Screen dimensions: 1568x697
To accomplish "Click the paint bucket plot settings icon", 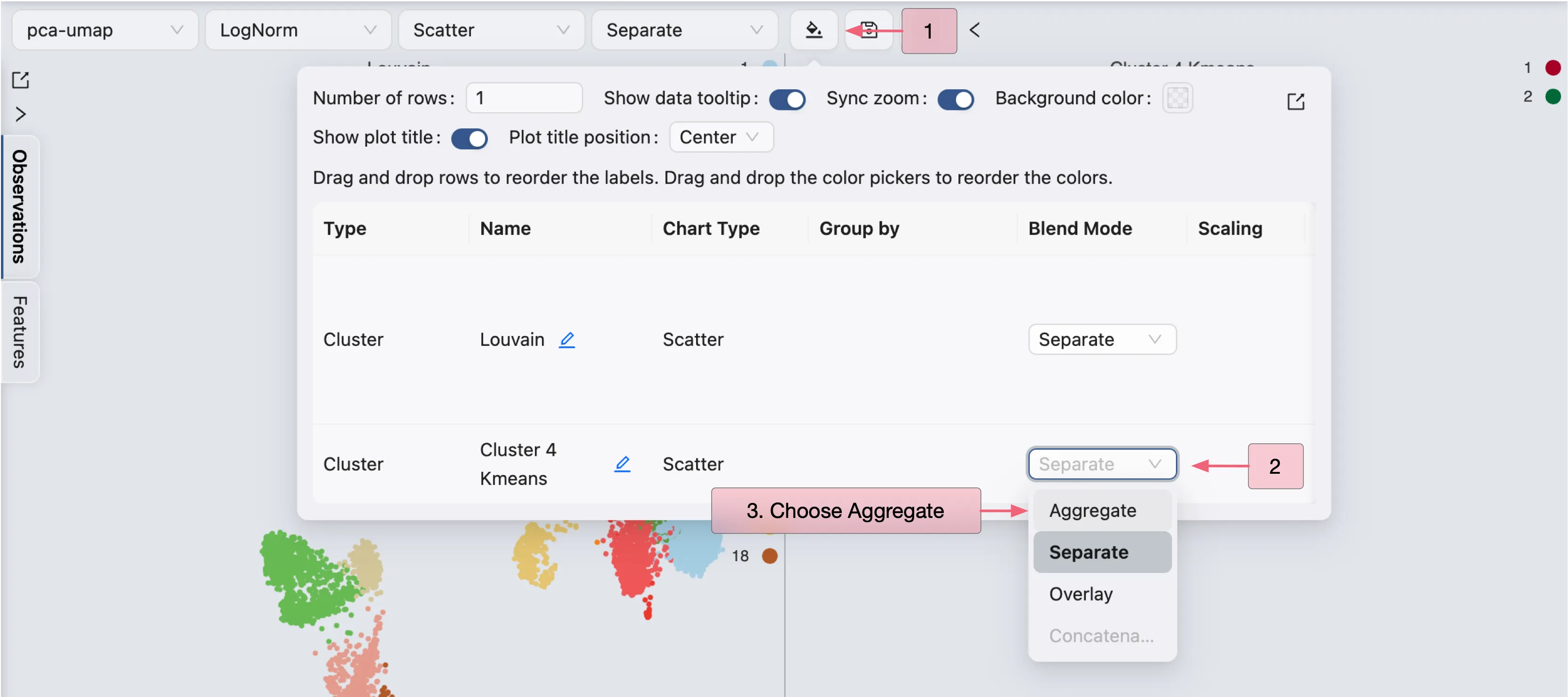I will (x=813, y=30).
